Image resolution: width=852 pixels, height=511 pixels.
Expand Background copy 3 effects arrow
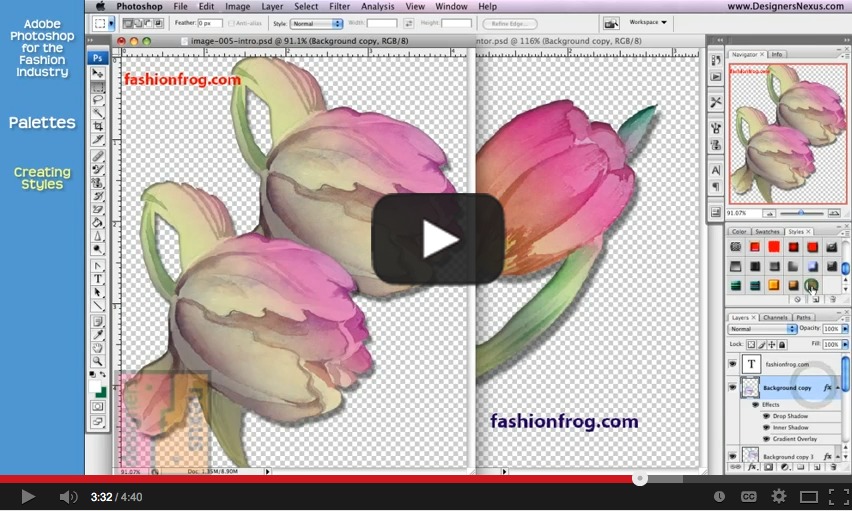838,457
